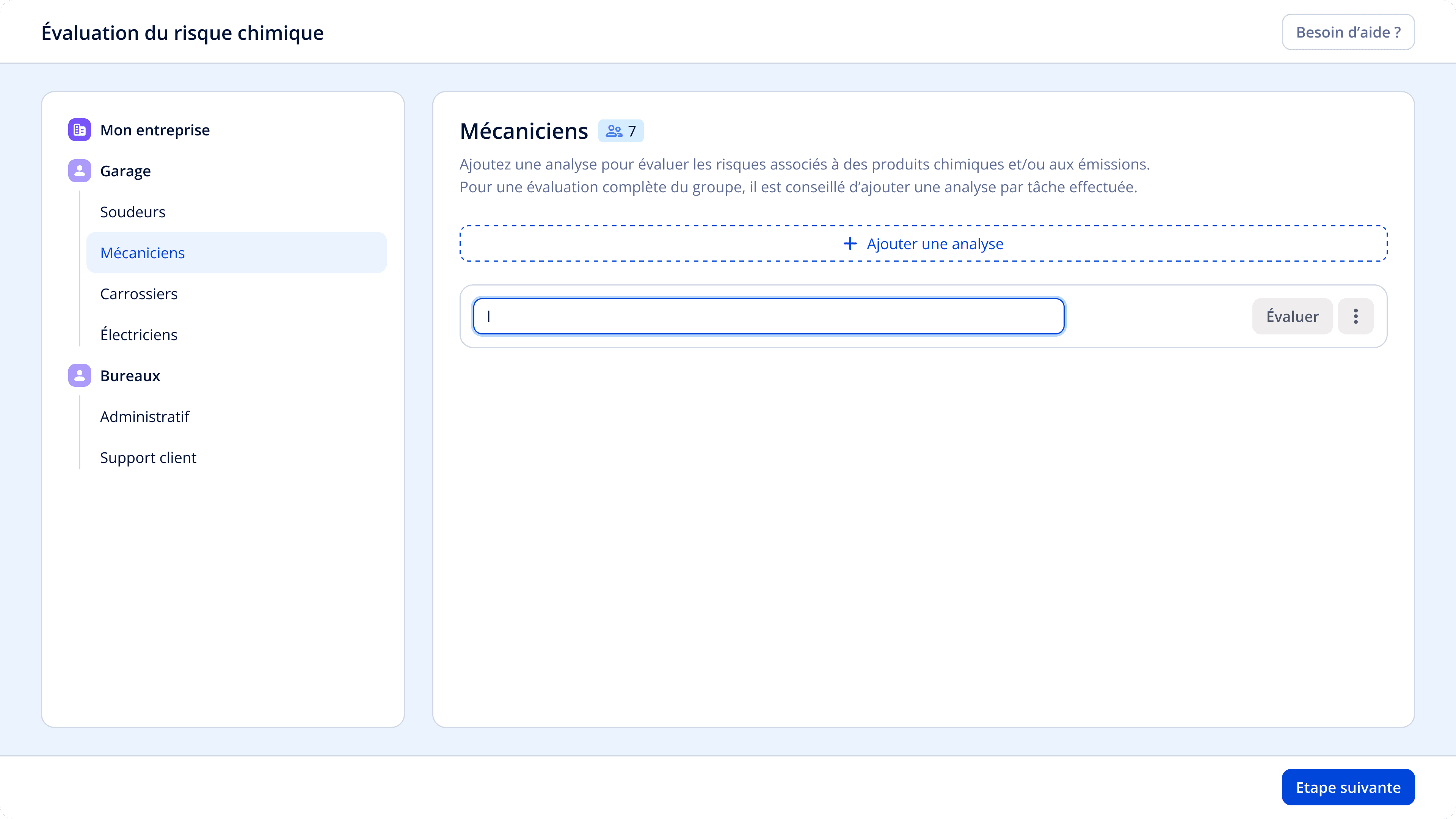
Task: Open the three-dot options menu
Action: (x=1356, y=316)
